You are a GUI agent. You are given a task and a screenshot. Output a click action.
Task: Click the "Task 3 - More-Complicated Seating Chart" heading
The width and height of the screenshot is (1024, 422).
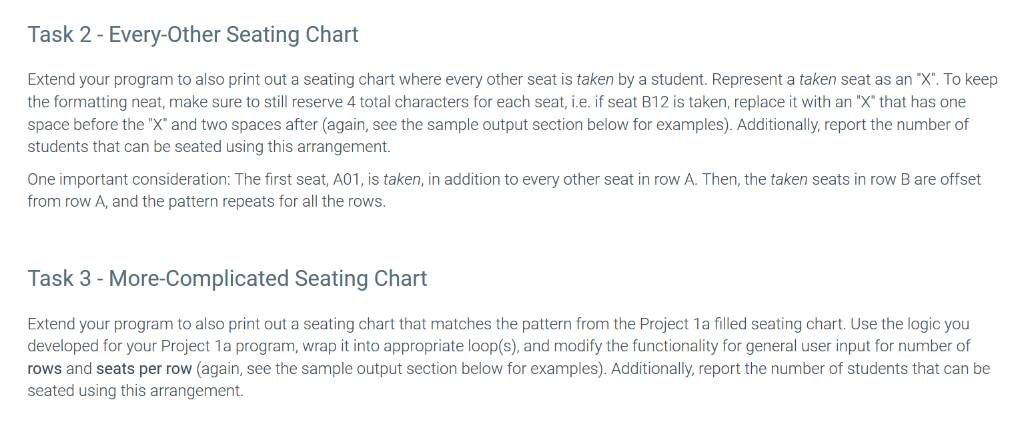(227, 278)
